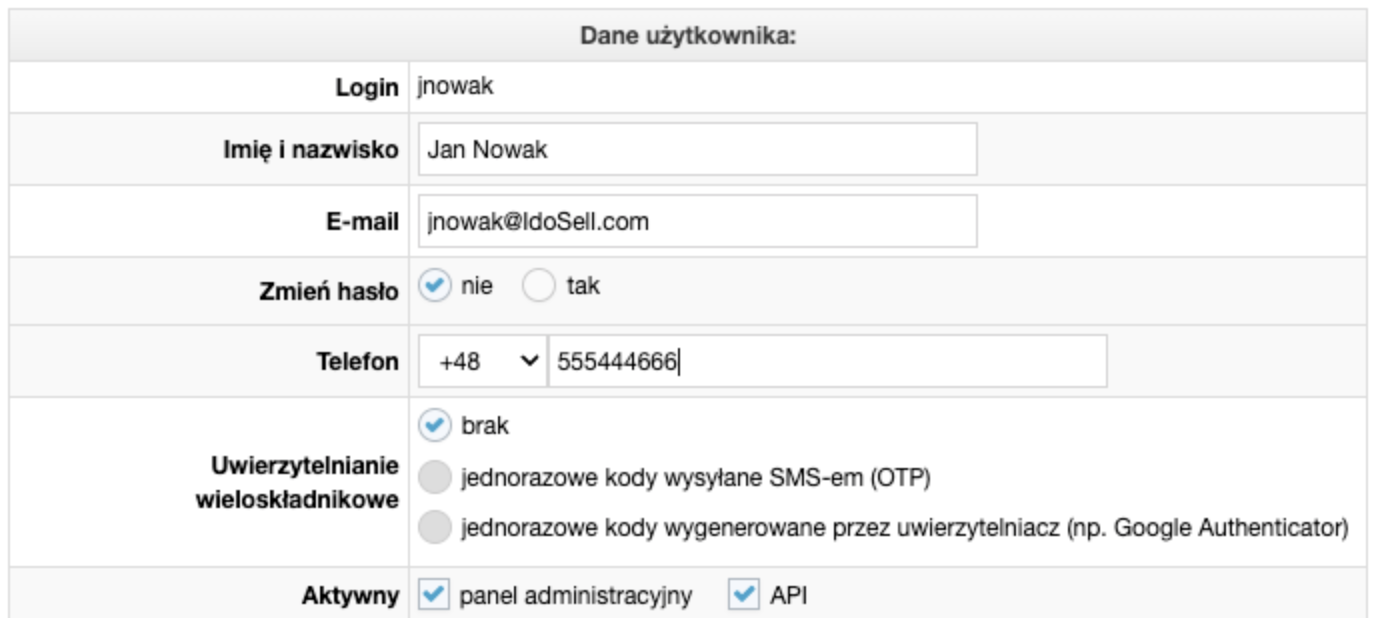Click the phone number field 555444666
The image size is (1380, 632).
click(x=828, y=361)
